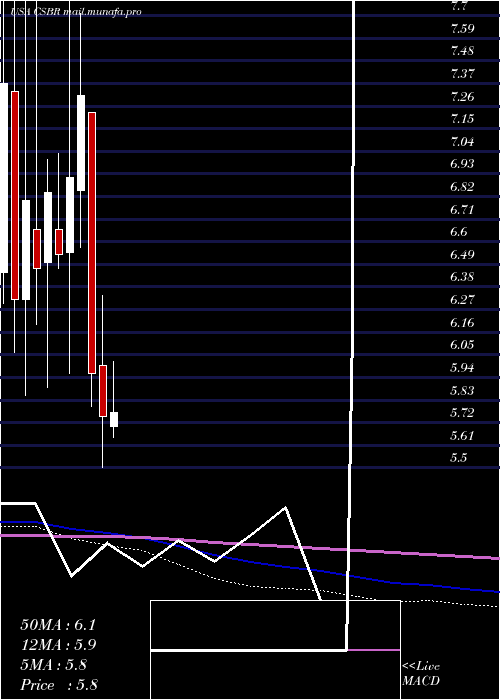
Task: Select the 6.16 price axis label
Action: (x=462, y=322)
